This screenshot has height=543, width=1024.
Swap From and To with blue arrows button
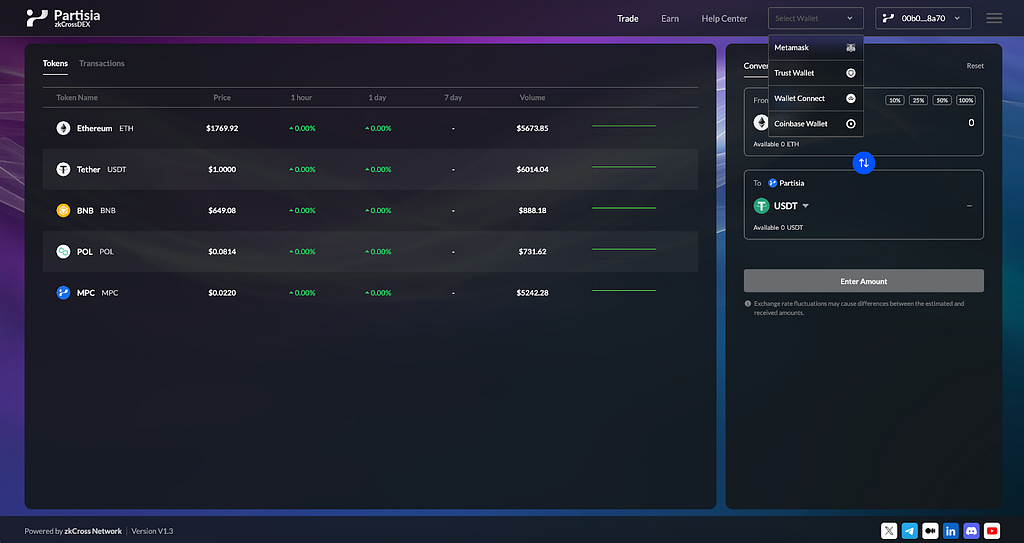point(863,163)
